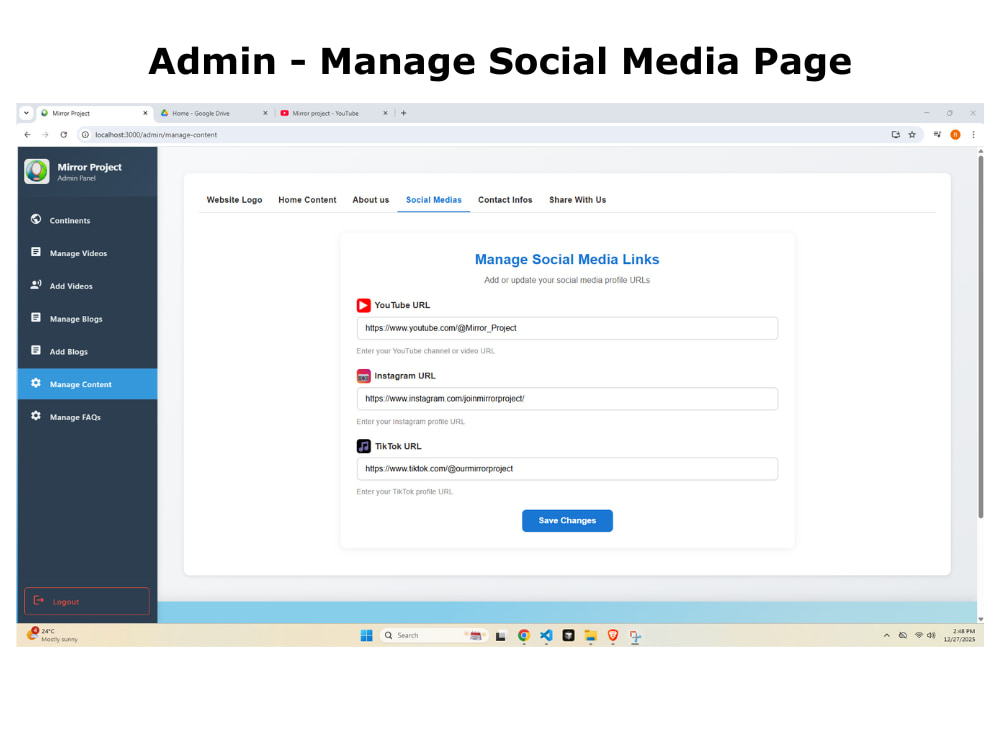Open Task View from the taskbar
The image size is (1000, 750).
[501, 636]
